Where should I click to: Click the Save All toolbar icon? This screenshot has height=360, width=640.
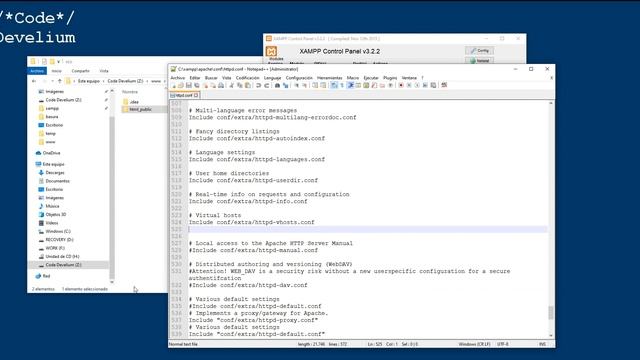coord(197,85)
